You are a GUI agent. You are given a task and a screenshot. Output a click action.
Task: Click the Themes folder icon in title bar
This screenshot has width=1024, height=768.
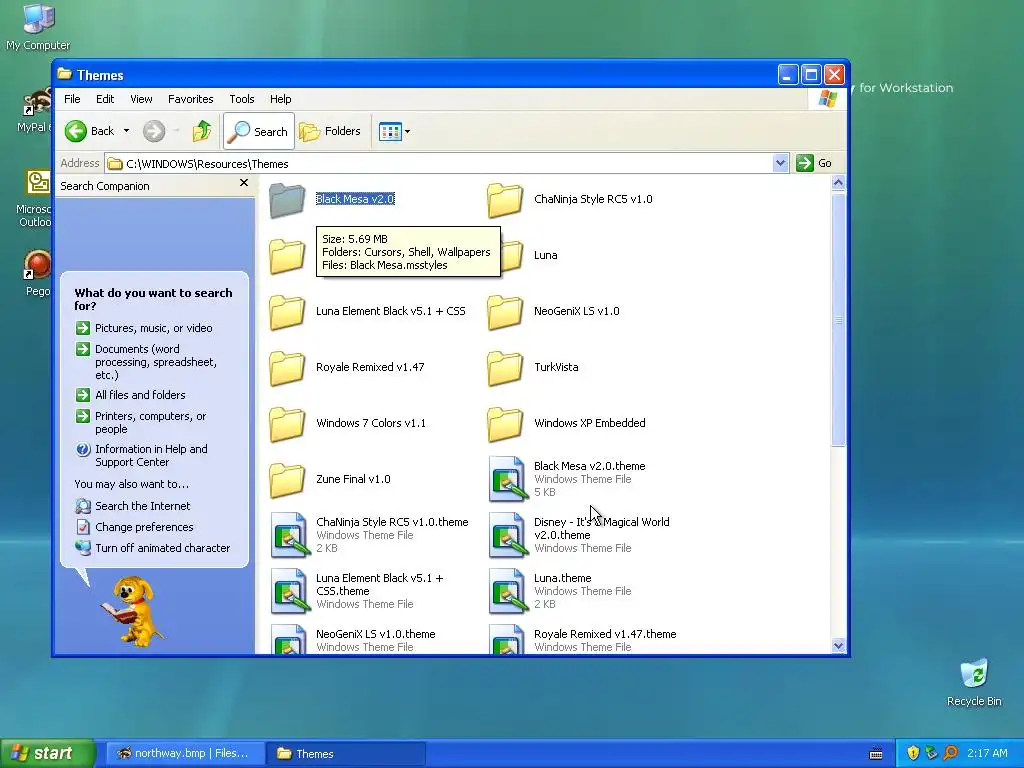(x=64, y=74)
